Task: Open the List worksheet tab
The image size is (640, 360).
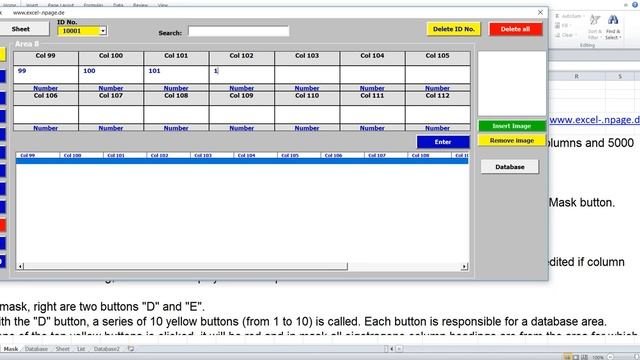Action: tap(81, 349)
